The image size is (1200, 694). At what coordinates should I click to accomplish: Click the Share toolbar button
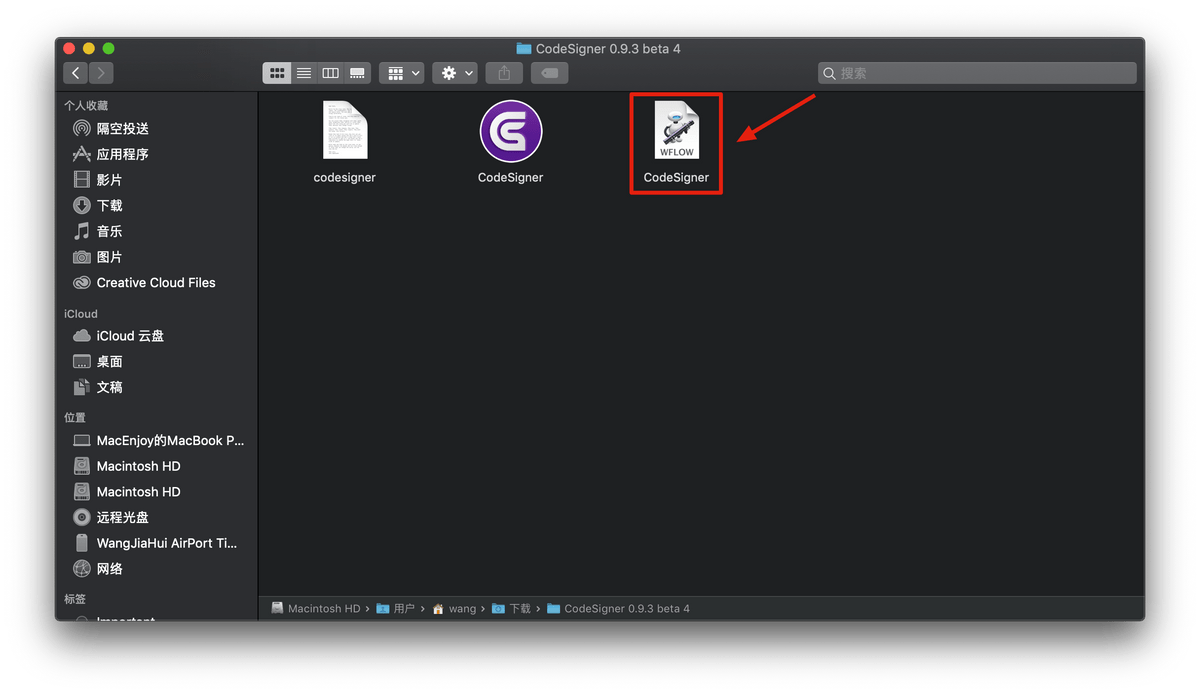pos(504,73)
